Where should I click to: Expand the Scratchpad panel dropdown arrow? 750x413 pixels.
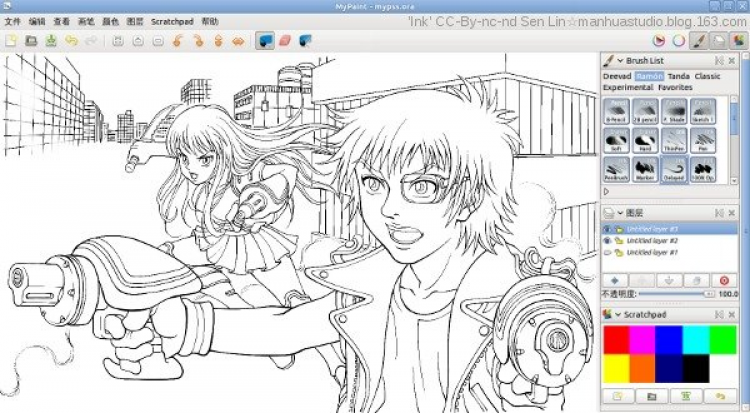tap(620, 314)
